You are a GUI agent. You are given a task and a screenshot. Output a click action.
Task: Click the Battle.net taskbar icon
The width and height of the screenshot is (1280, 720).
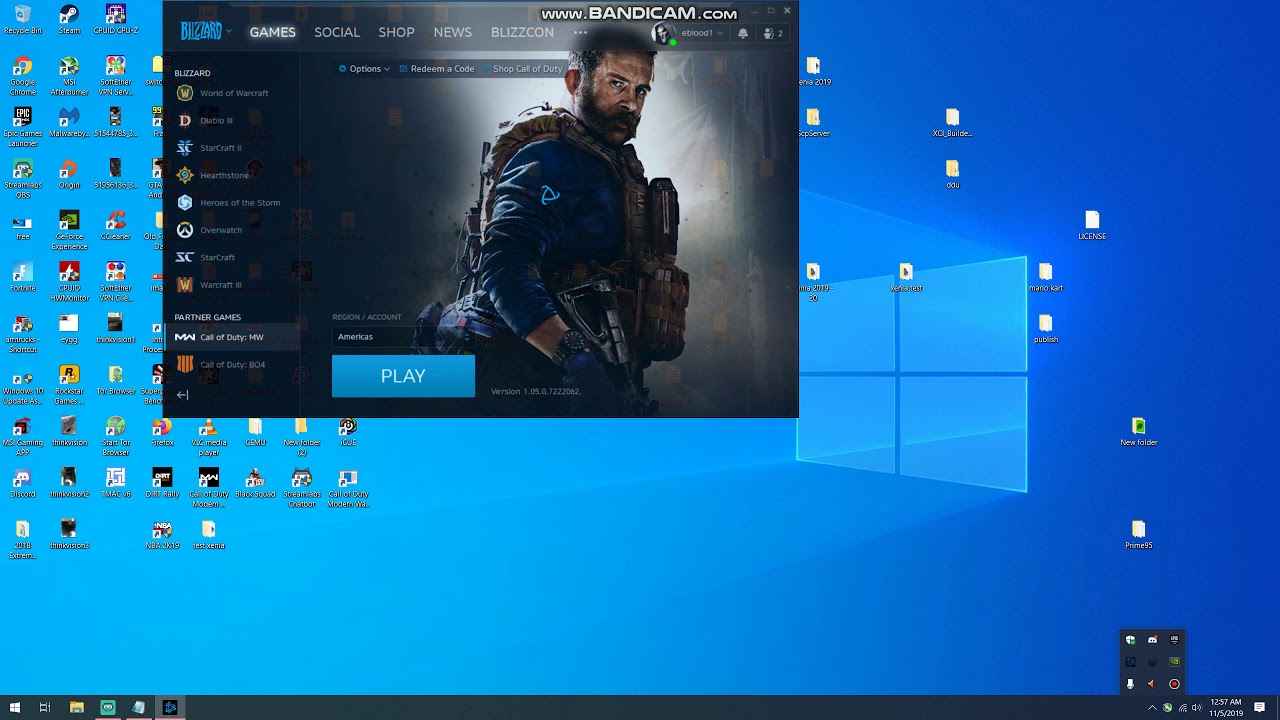(x=170, y=707)
